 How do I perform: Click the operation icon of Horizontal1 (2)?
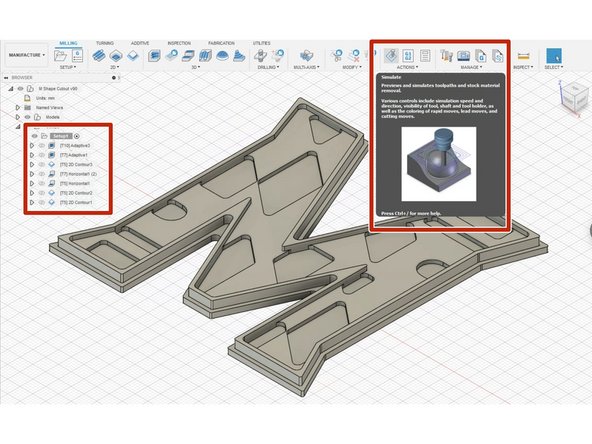[x=52, y=174]
